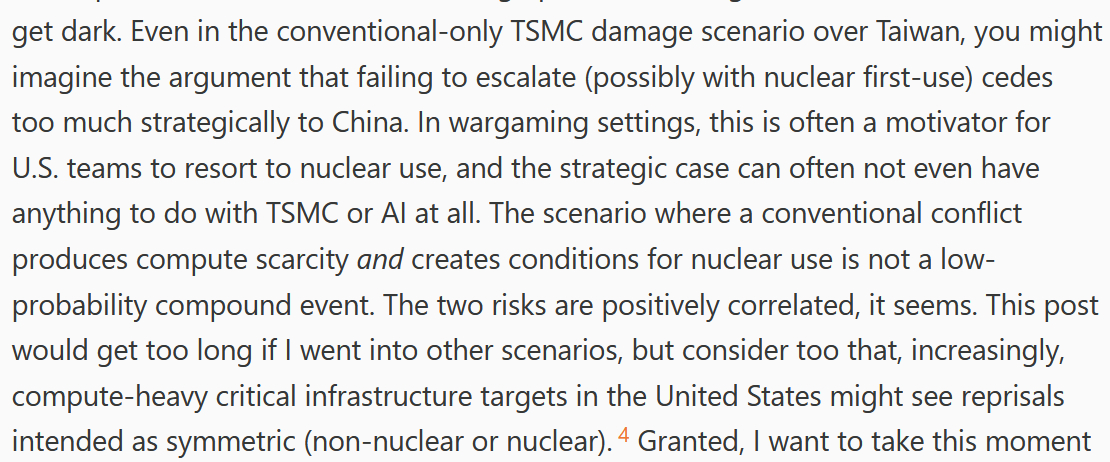Open footnote 4 reference link
Image resolution: width=1110 pixels, height=462 pixels.
623,434
